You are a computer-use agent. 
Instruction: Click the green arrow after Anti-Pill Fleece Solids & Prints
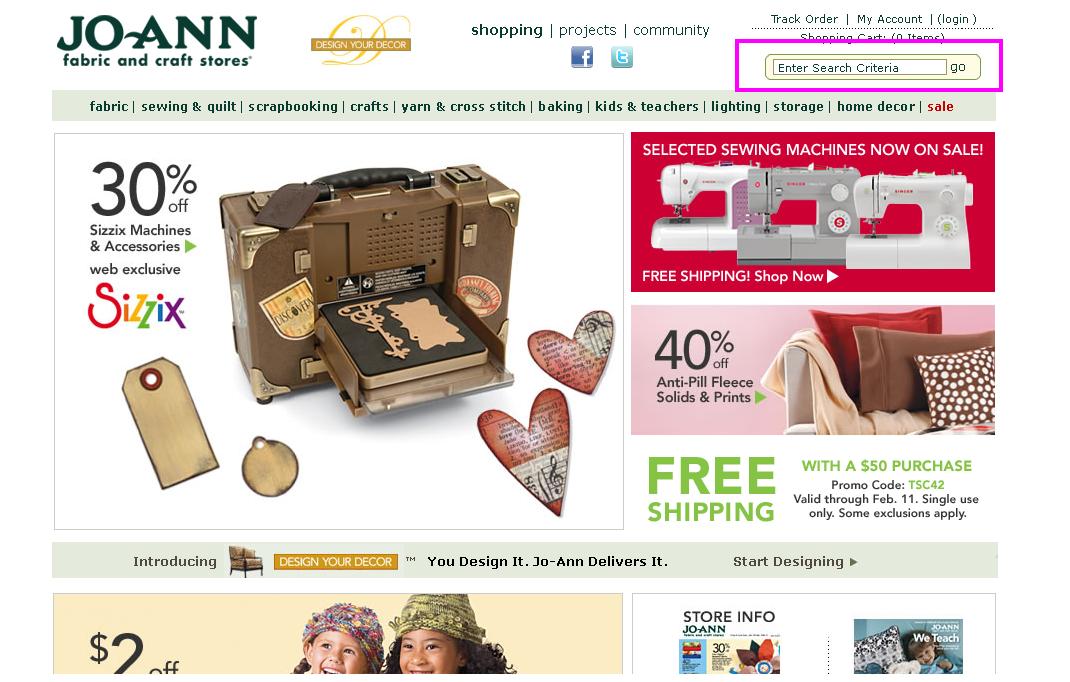point(760,397)
